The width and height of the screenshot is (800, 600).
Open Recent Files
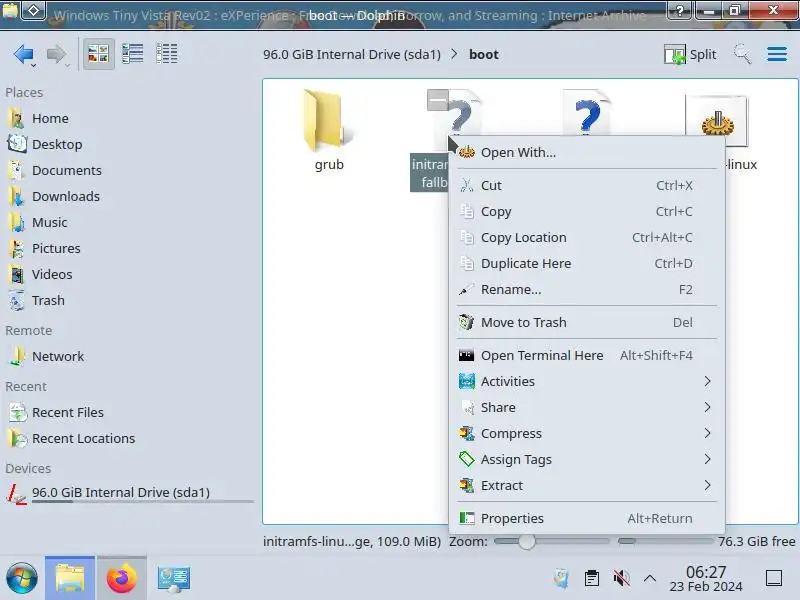point(67,413)
